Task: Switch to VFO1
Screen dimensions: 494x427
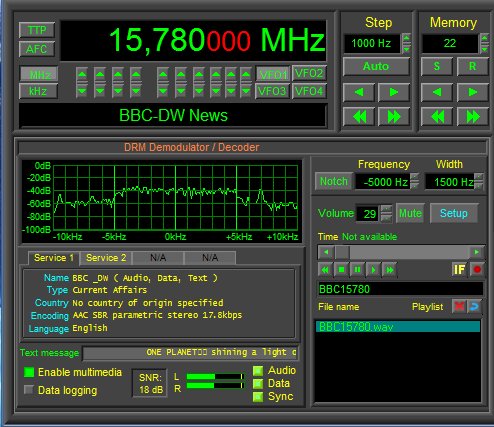Action: [x=273, y=74]
